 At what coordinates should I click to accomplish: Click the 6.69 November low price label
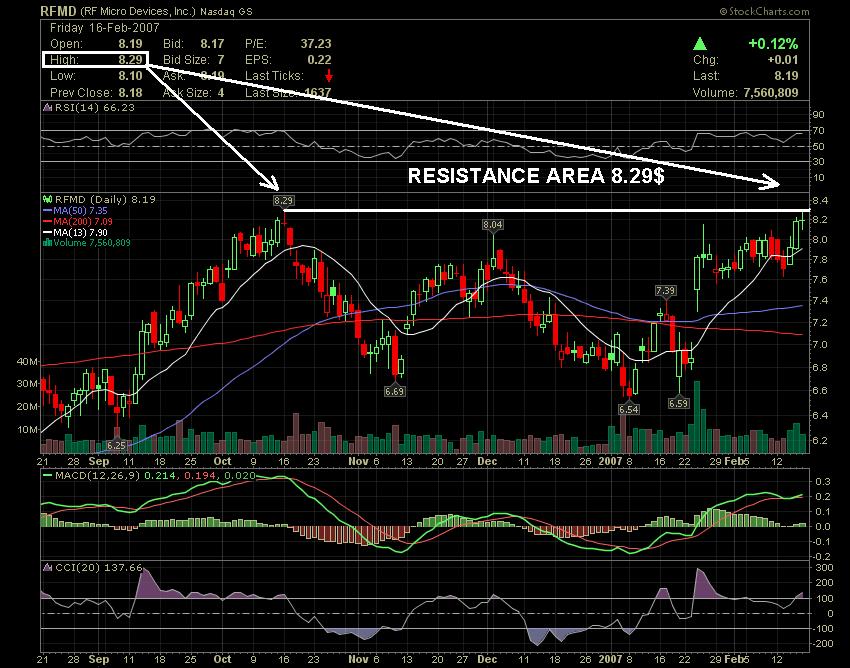[x=395, y=391]
